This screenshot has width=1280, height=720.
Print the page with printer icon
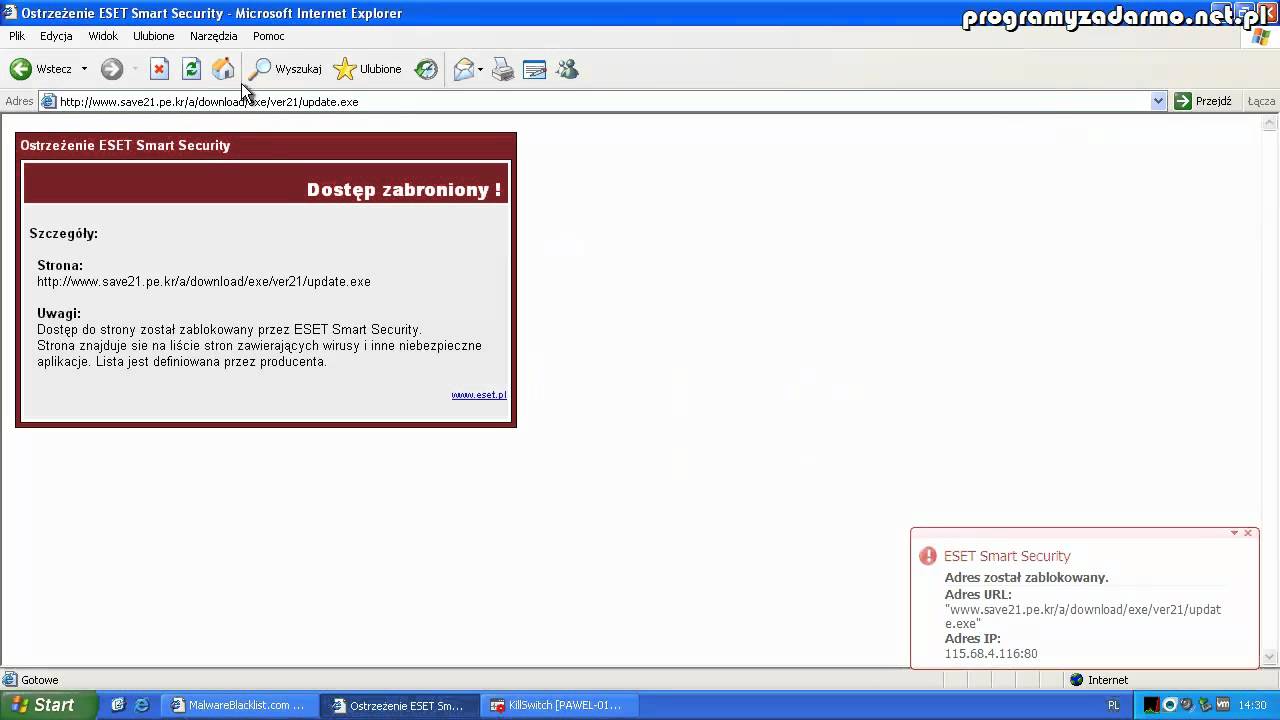[x=503, y=69]
